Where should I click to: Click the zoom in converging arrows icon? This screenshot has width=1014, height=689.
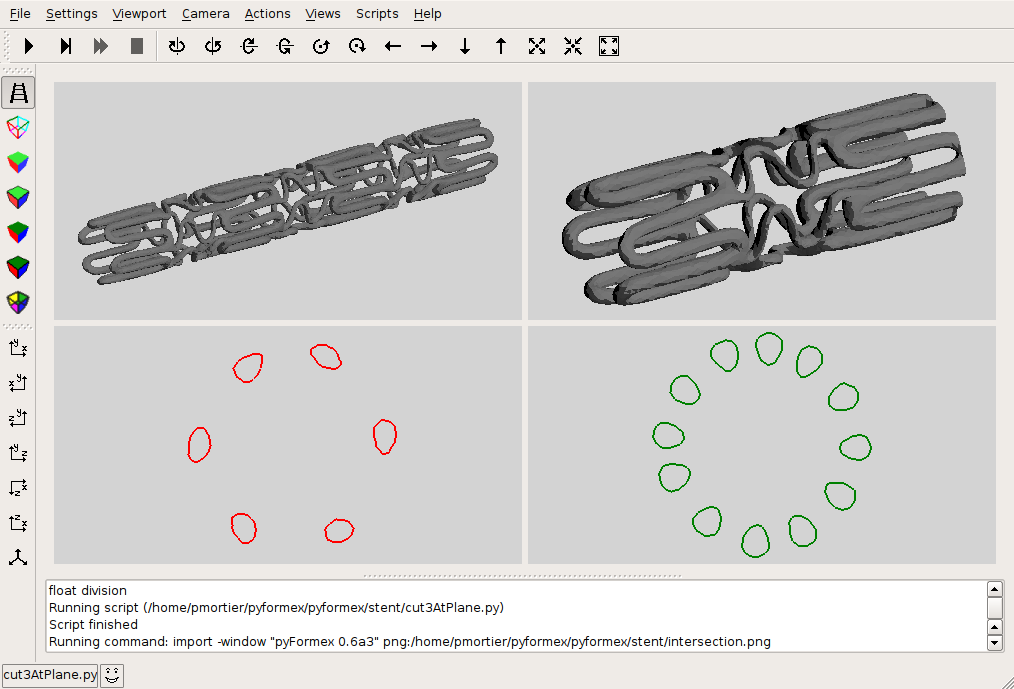(573, 46)
